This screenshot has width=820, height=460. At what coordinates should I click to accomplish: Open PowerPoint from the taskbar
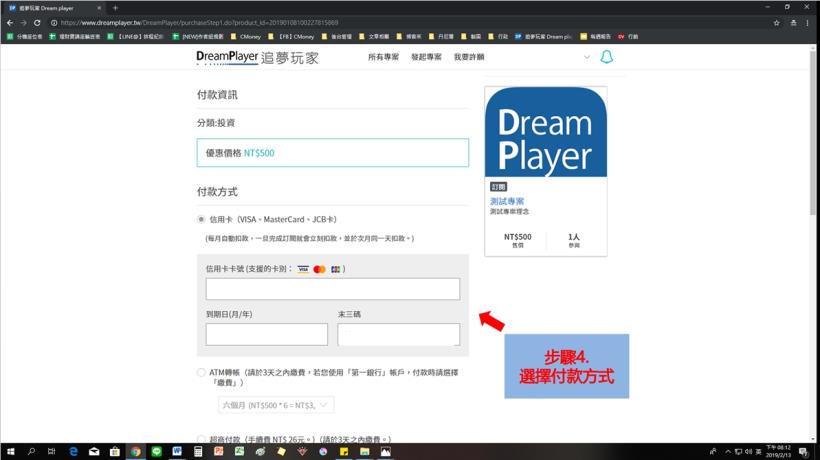click(x=219, y=452)
